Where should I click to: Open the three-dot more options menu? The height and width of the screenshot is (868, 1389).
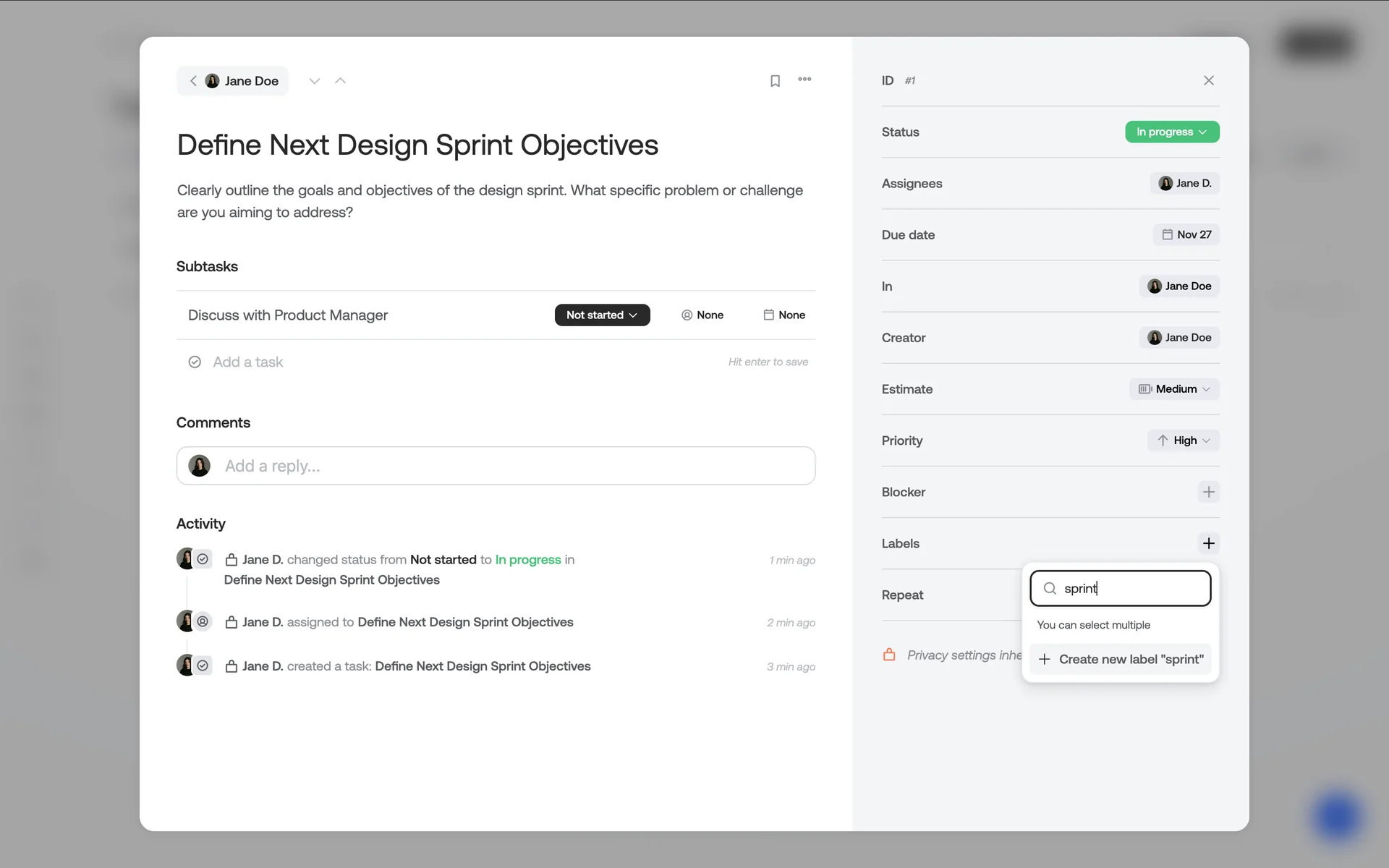(804, 80)
